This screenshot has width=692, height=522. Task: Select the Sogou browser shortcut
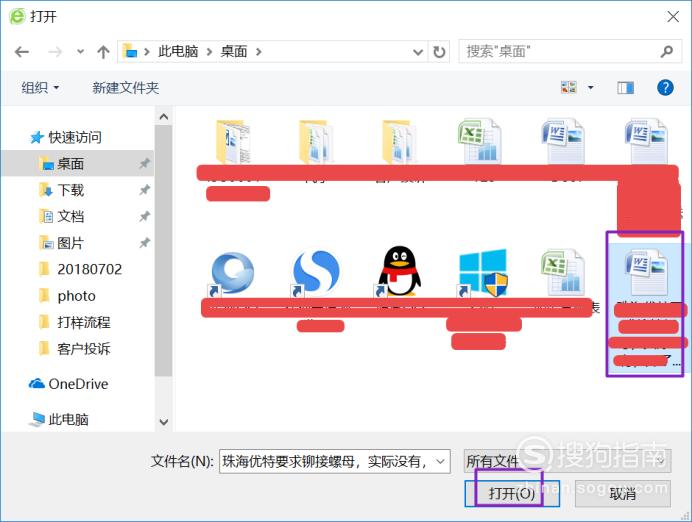pyautogui.click(x=315, y=273)
